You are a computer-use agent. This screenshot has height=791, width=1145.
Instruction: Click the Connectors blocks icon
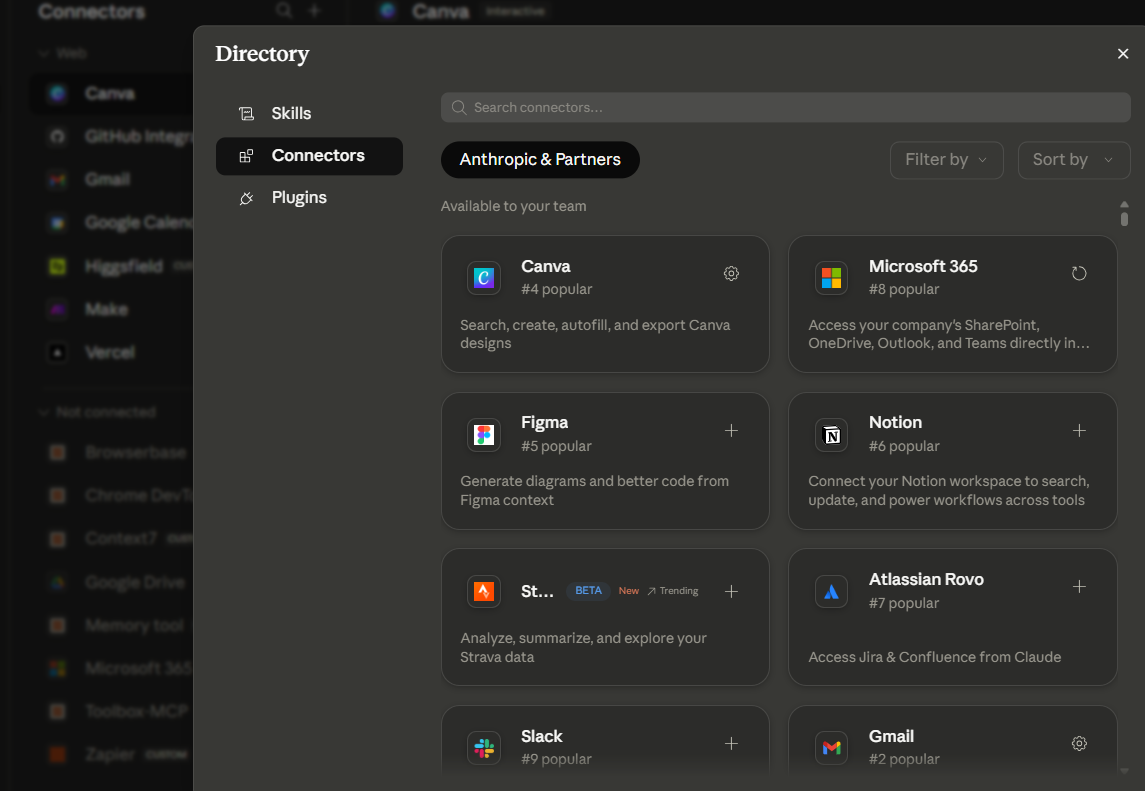click(x=246, y=156)
